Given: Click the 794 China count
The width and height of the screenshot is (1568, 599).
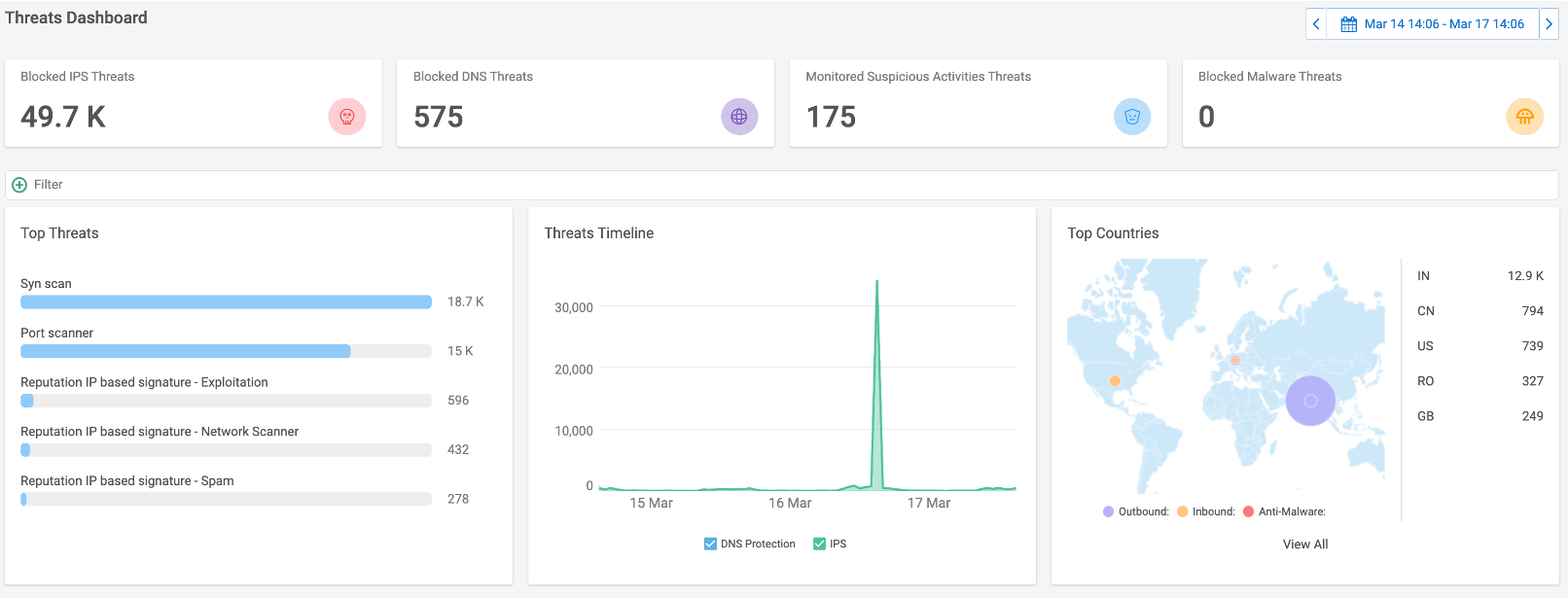Looking at the screenshot, I should click(x=1533, y=311).
